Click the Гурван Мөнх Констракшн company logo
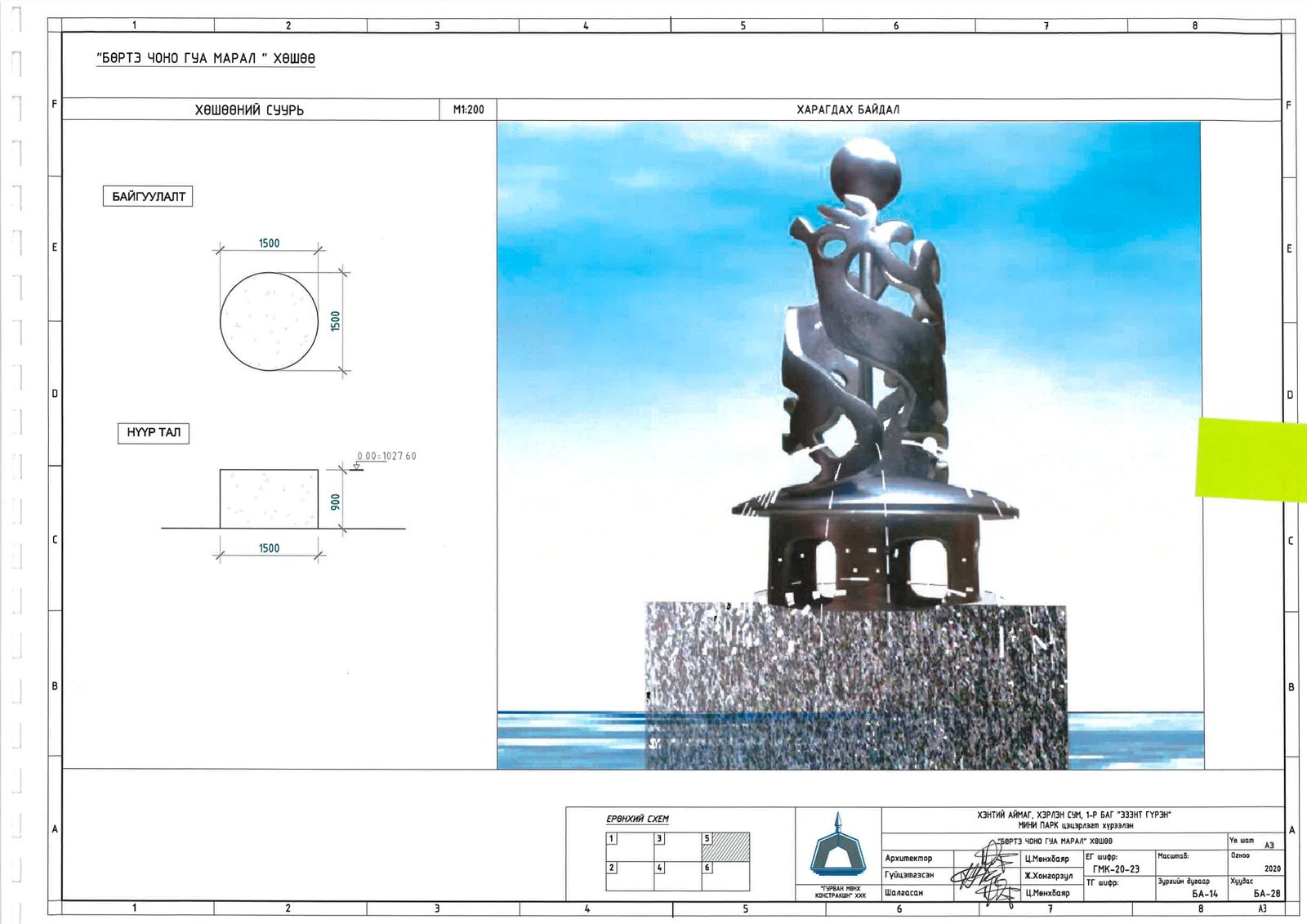Viewport: 1307px width, 924px height. click(x=838, y=846)
